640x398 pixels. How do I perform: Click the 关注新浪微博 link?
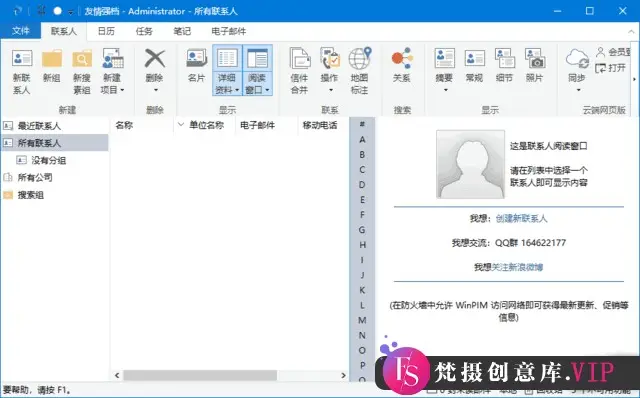517,267
